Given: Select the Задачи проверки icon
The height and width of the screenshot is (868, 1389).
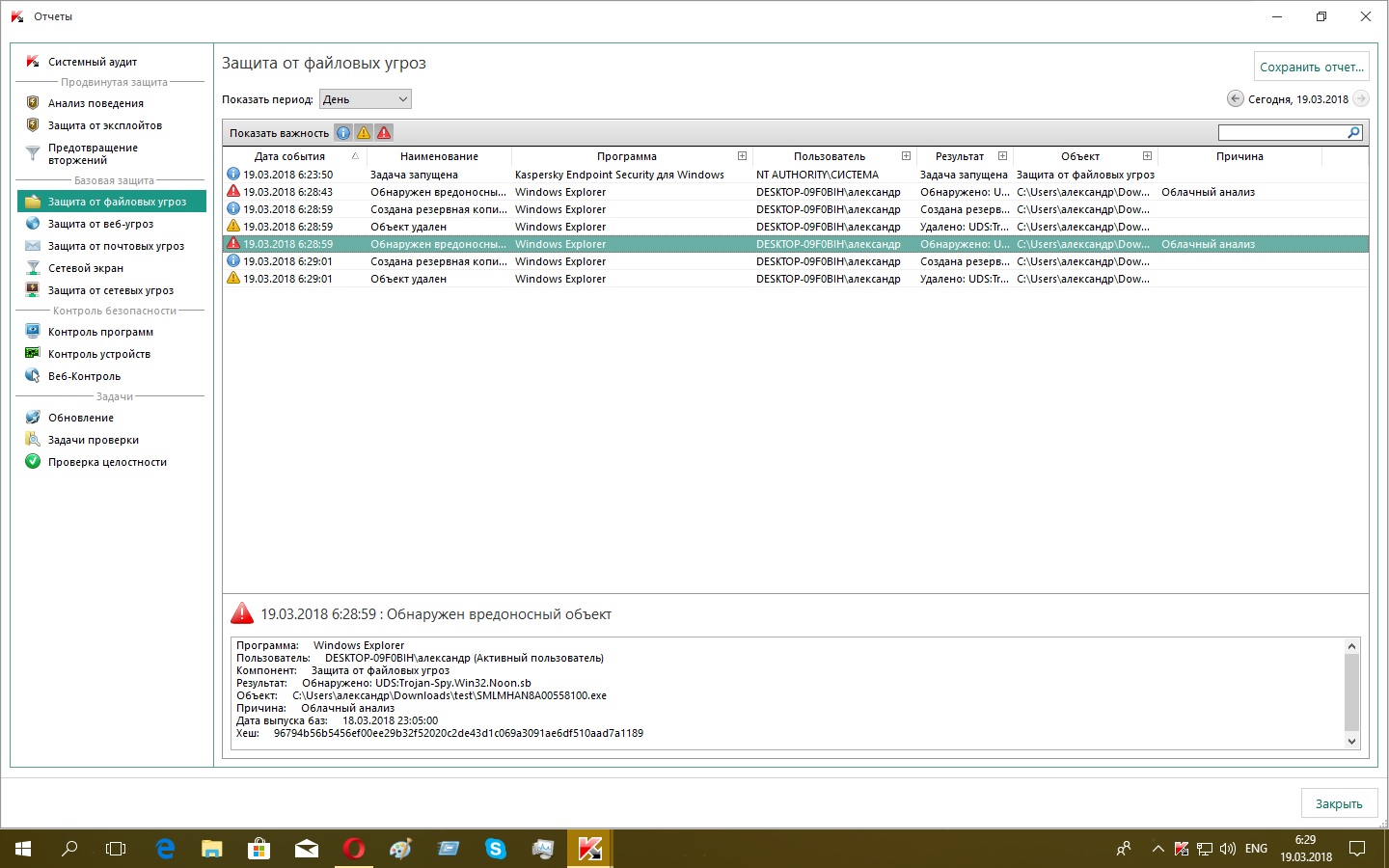Looking at the screenshot, I should coord(33,439).
